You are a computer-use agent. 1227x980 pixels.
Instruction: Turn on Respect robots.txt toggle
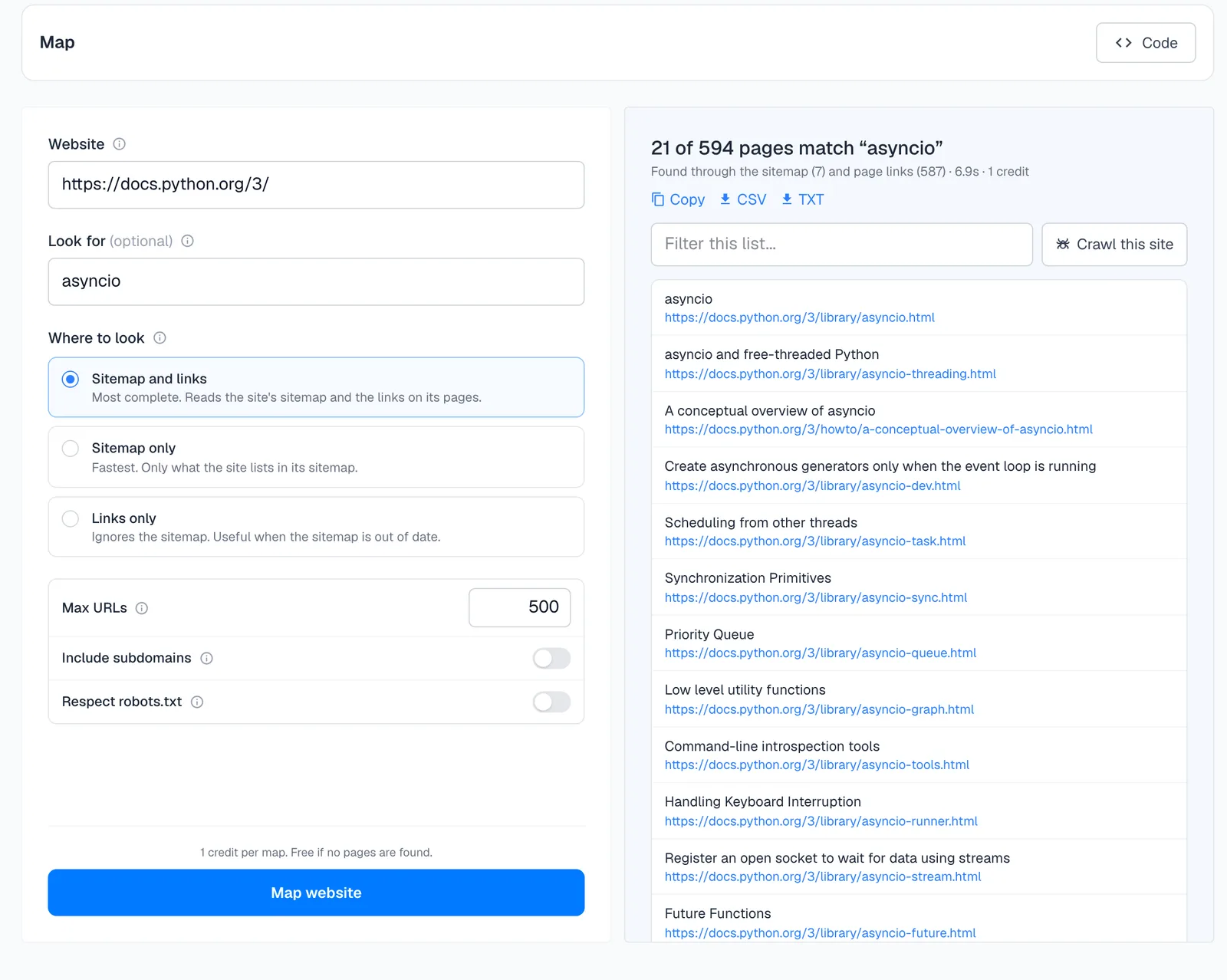point(551,702)
